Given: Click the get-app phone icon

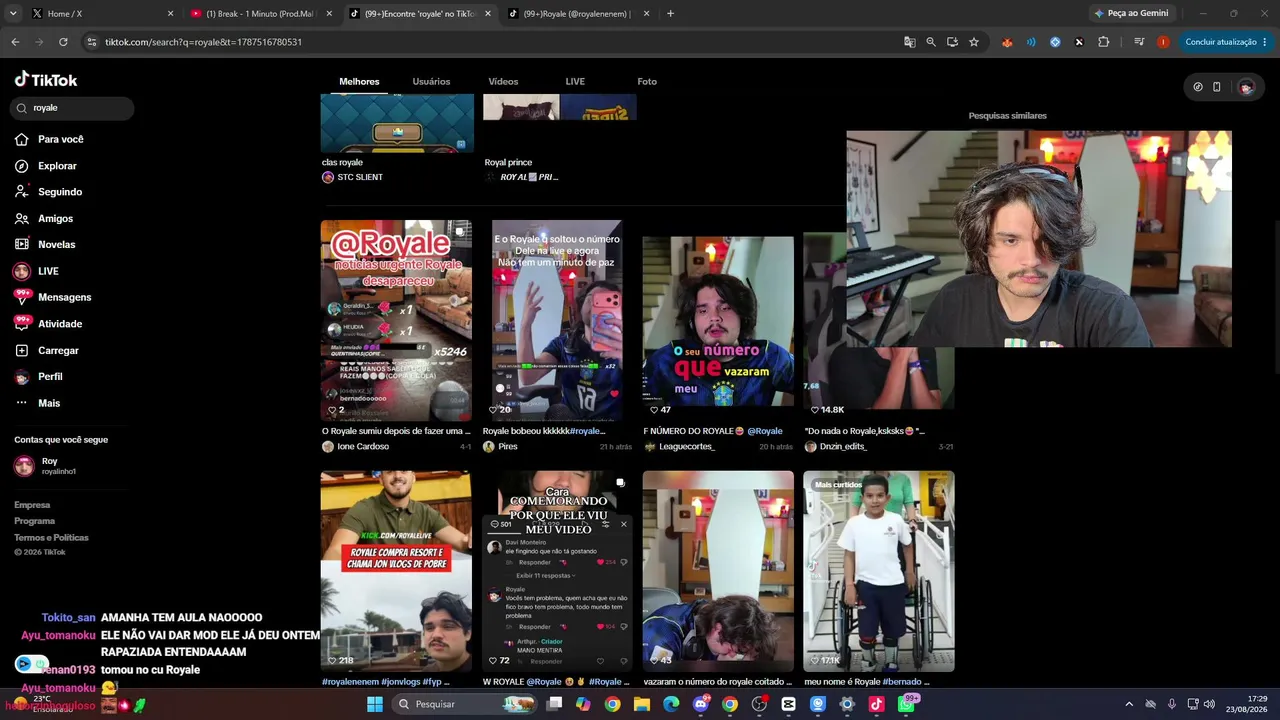Looking at the screenshot, I should pos(1216,87).
